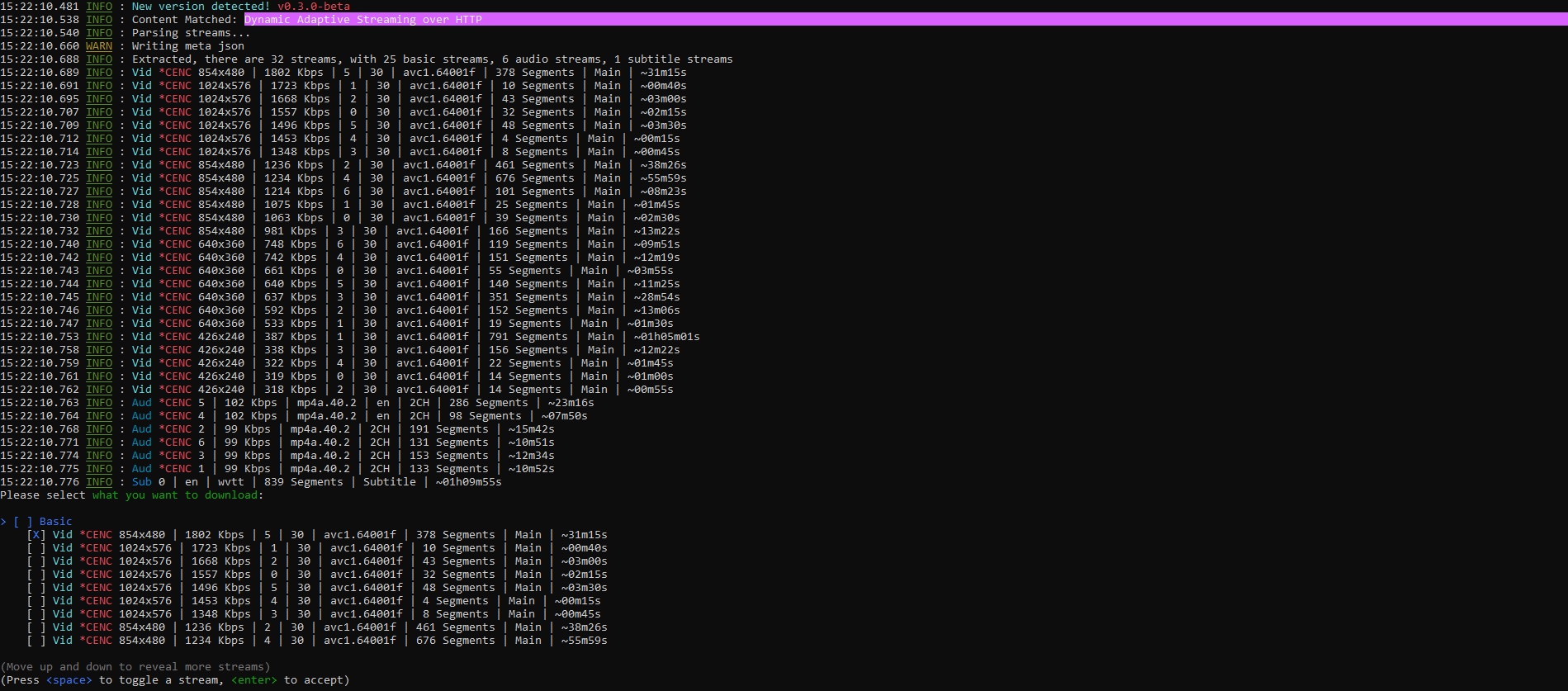The image size is (1568, 691).
Task: Toggle the Basic group checkbox
Action: click(x=23, y=522)
